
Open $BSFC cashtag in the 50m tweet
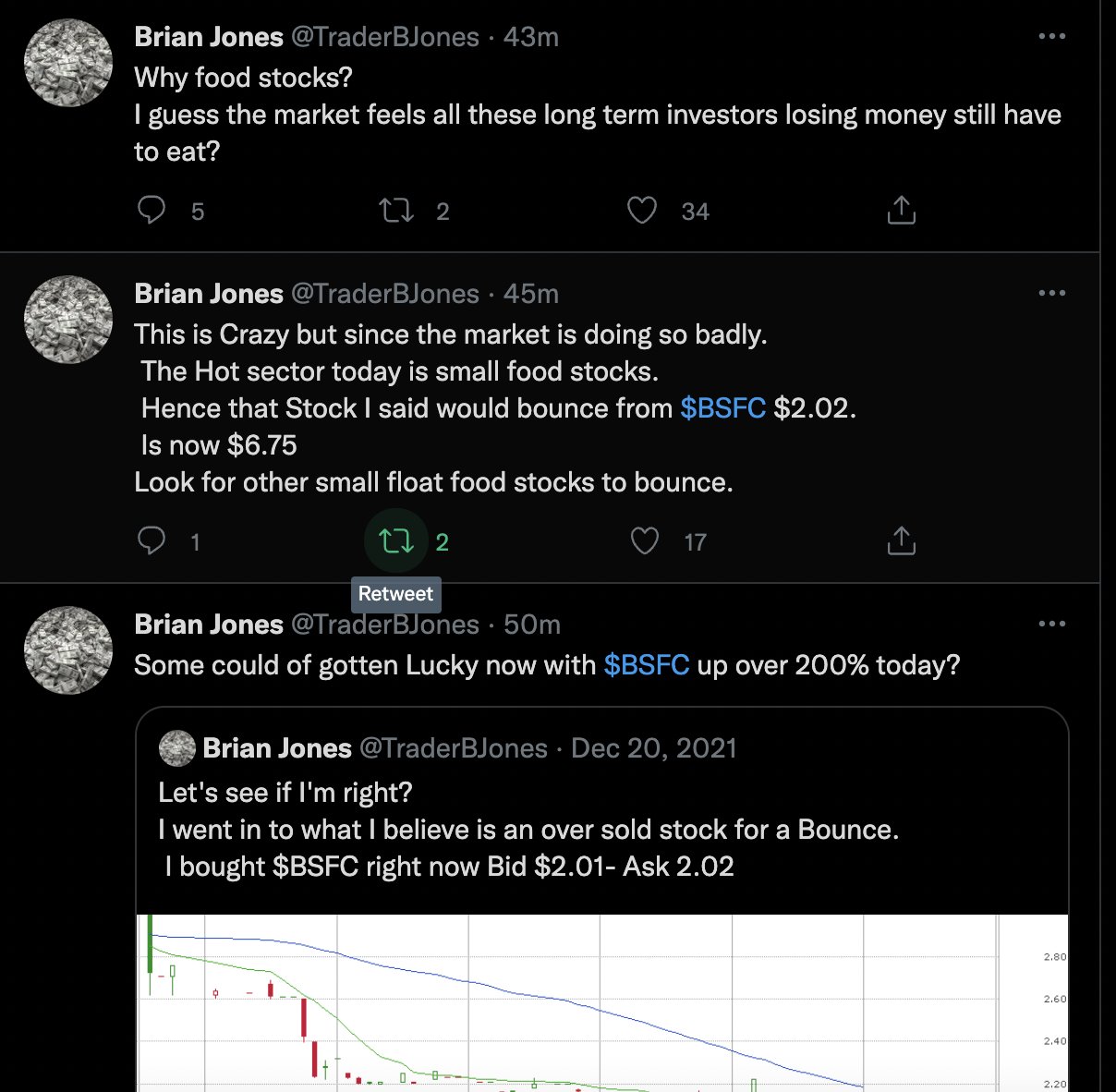click(647, 665)
